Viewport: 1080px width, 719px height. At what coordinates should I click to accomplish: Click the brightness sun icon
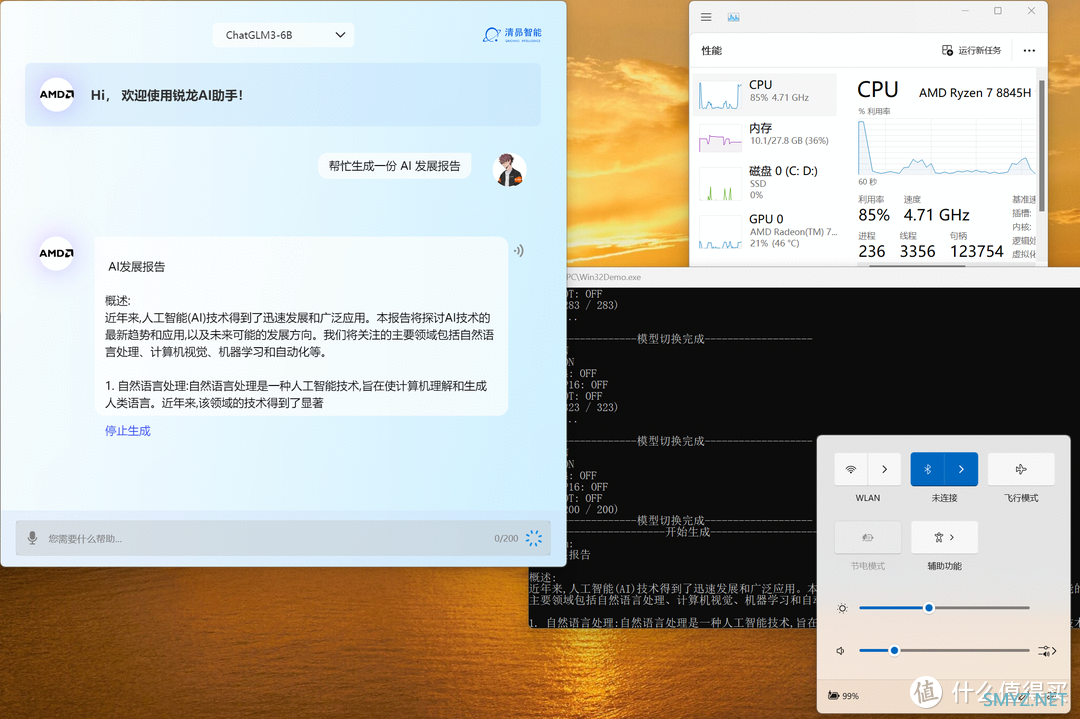[x=842, y=608]
